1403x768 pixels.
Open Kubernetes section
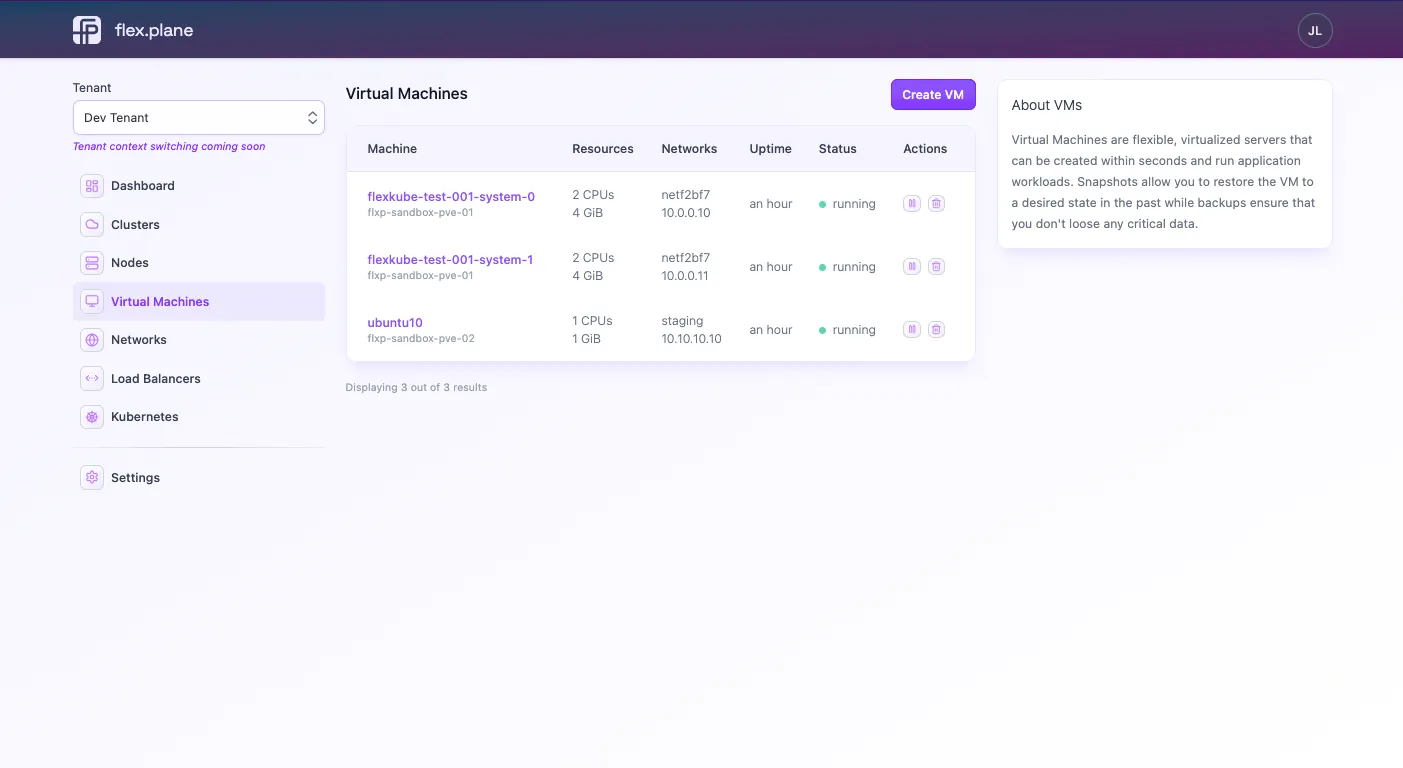coord(199,417)
